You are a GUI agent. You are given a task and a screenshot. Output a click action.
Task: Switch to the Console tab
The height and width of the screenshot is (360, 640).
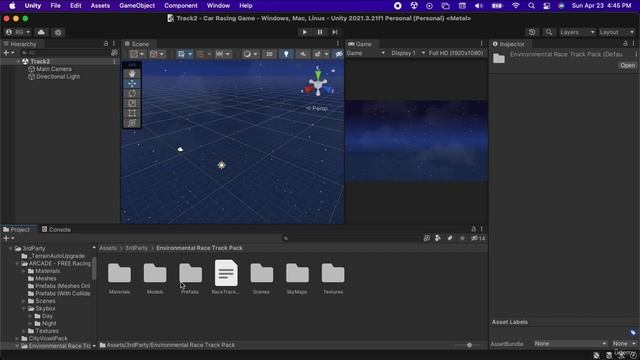click(56, 230)
